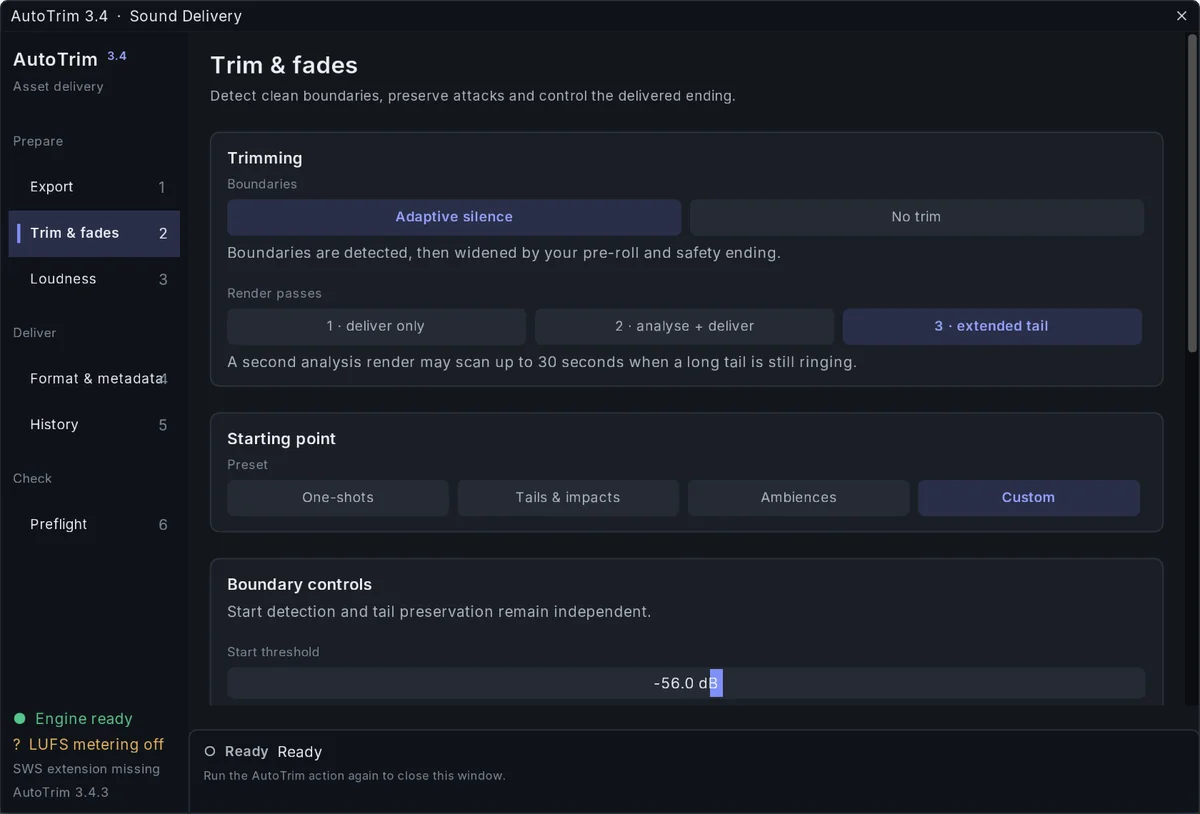Select Adaptive silence boundaries option
Viewport: 1200px width, 814px height.
coord(454,217)
